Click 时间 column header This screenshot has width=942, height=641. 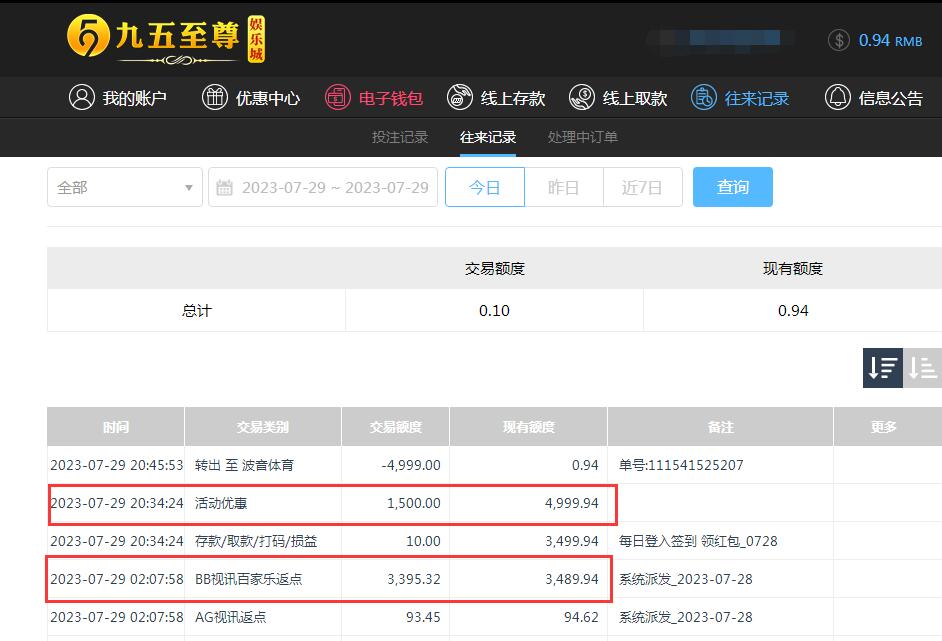pyautogui.click(x=115, y=427)
